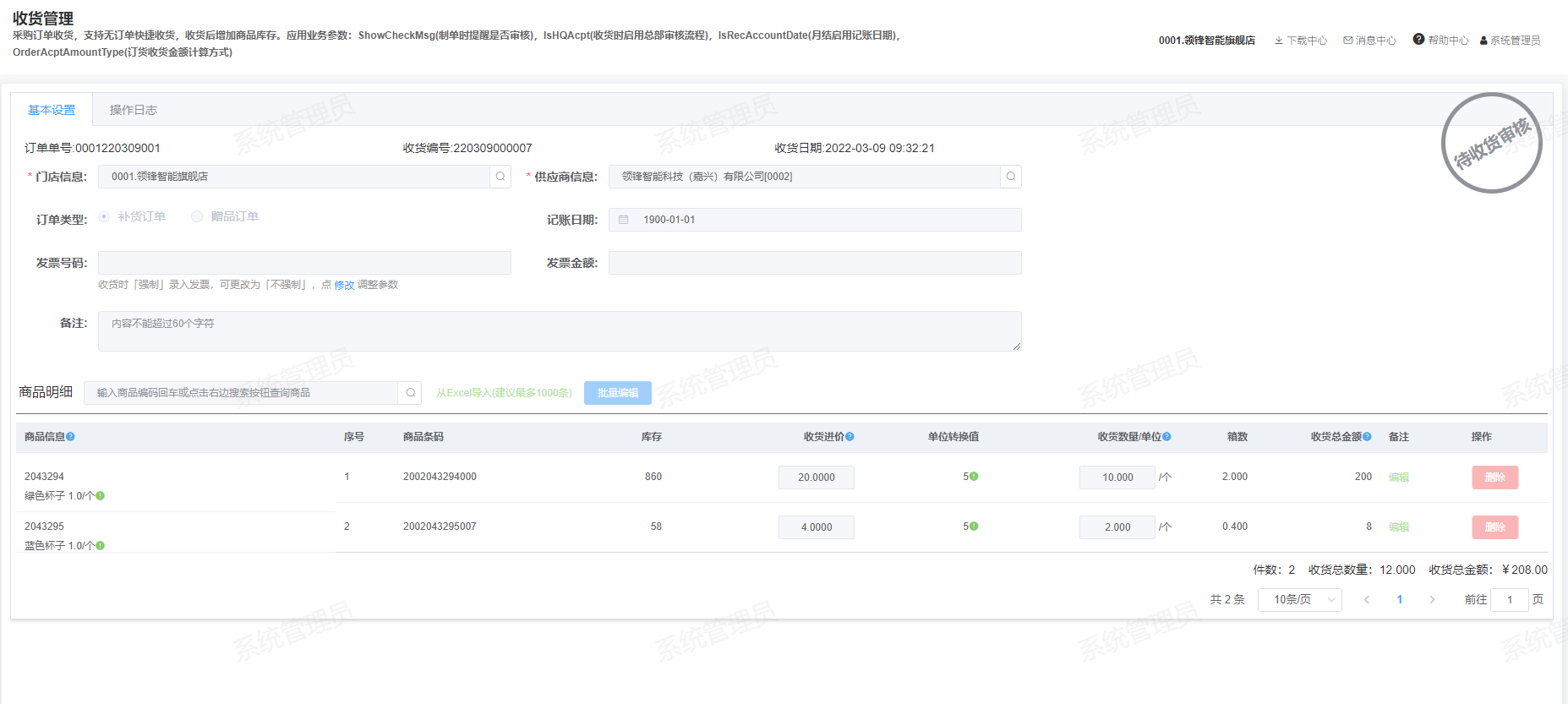The width and height of the screenshot is (1568, 704).
Task: Click 收货数量 field showing 10.000
Action: pos(1117,478)
